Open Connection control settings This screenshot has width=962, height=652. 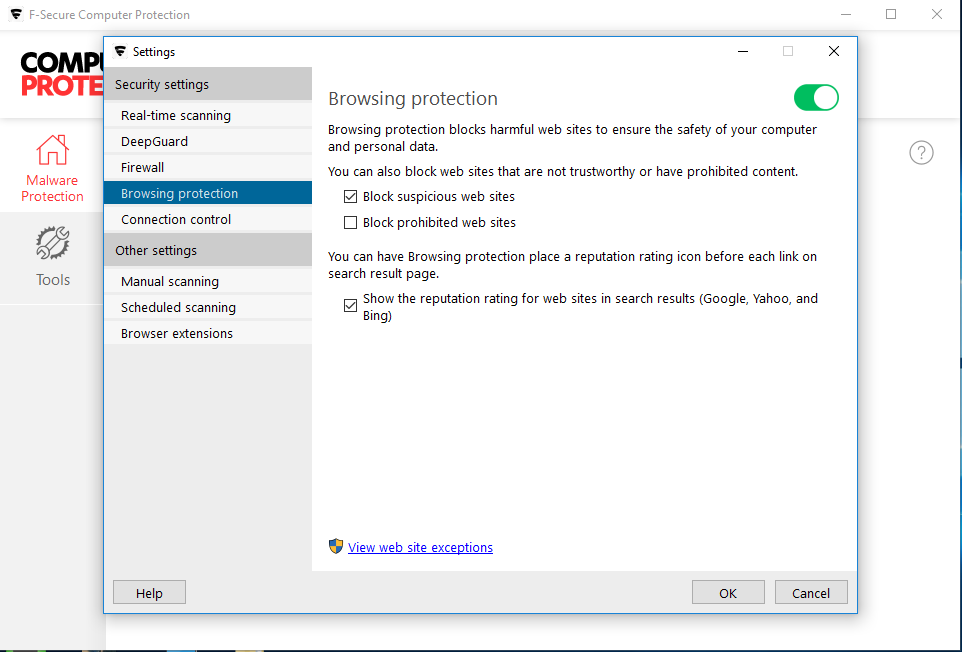click(x=208, y=219)
